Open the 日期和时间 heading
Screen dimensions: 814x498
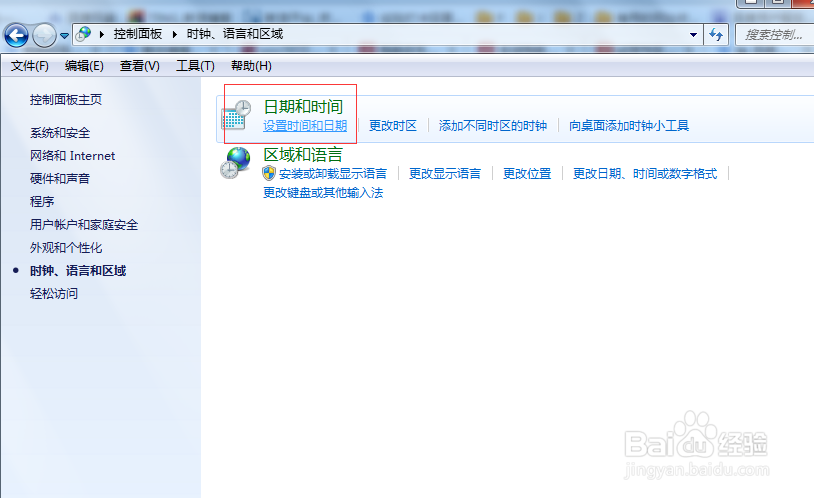(x=303, y=107)
